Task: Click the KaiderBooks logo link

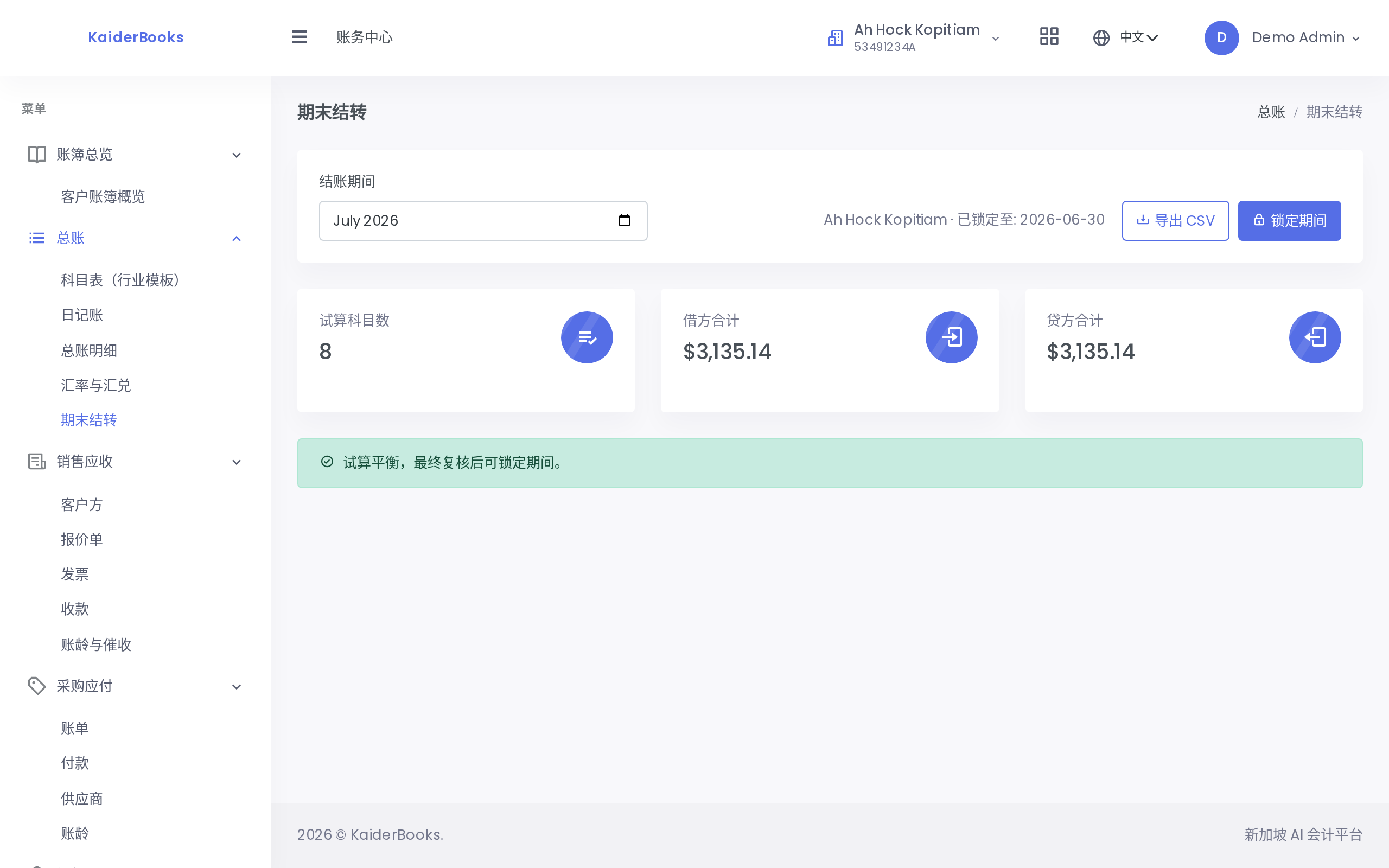Action: (136, 37)
